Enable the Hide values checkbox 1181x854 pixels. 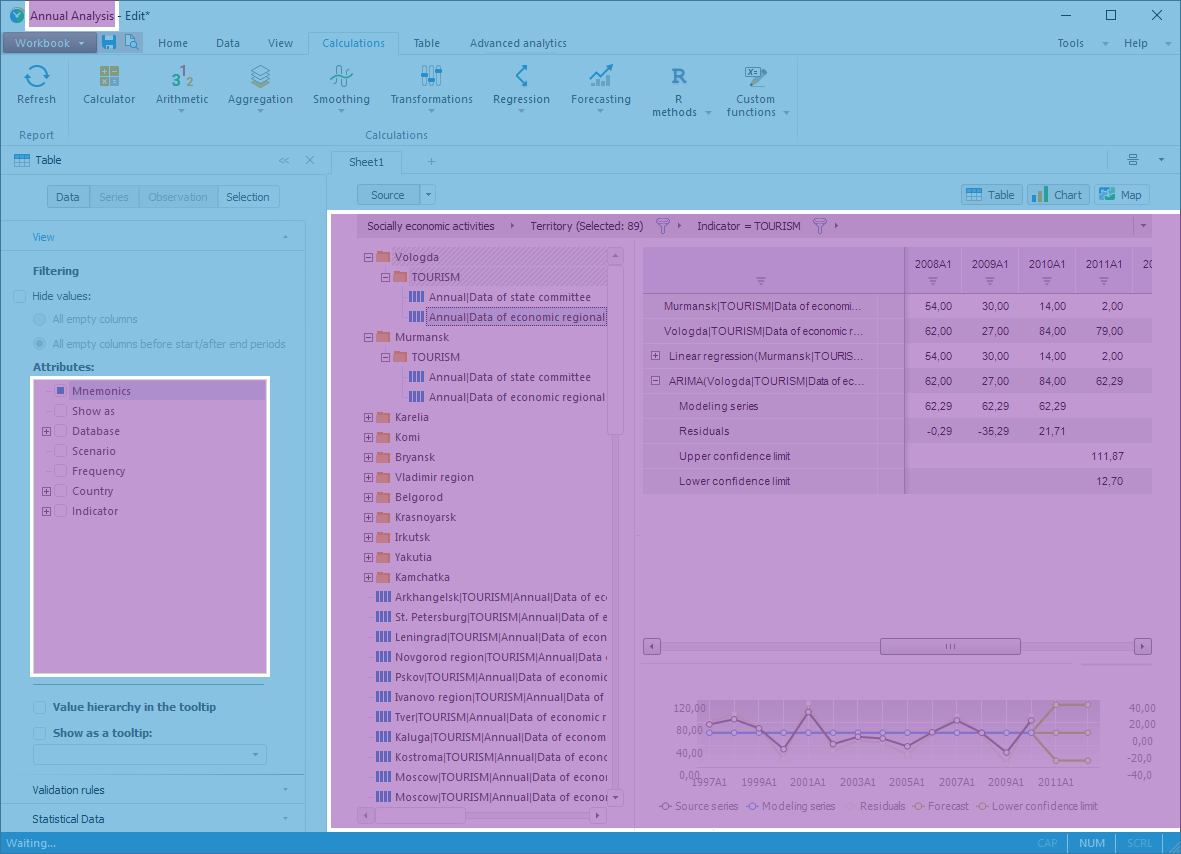pyautogui.click(x=20, y=296)
